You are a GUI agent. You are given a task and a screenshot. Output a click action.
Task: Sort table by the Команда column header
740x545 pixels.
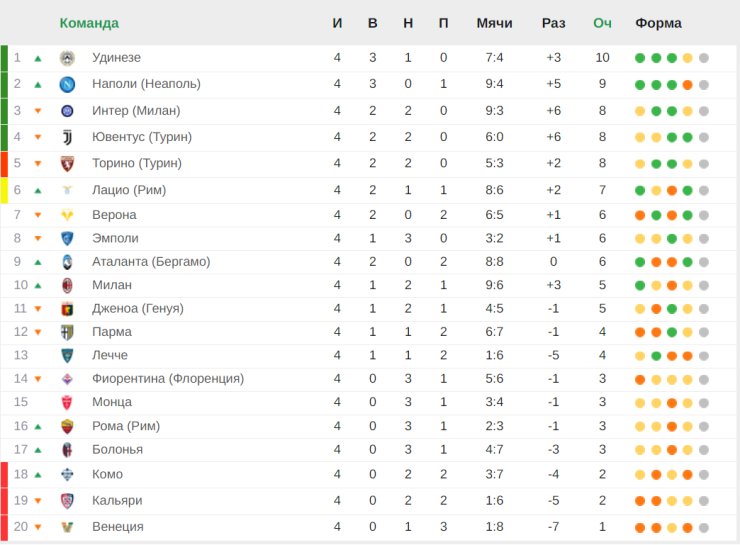click(89, 23)
